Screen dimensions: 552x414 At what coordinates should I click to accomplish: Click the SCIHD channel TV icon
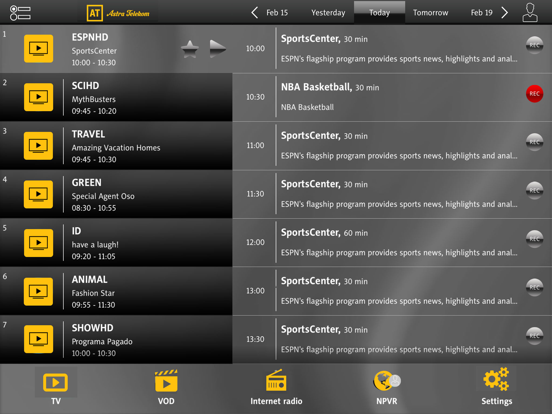(38, 97)
